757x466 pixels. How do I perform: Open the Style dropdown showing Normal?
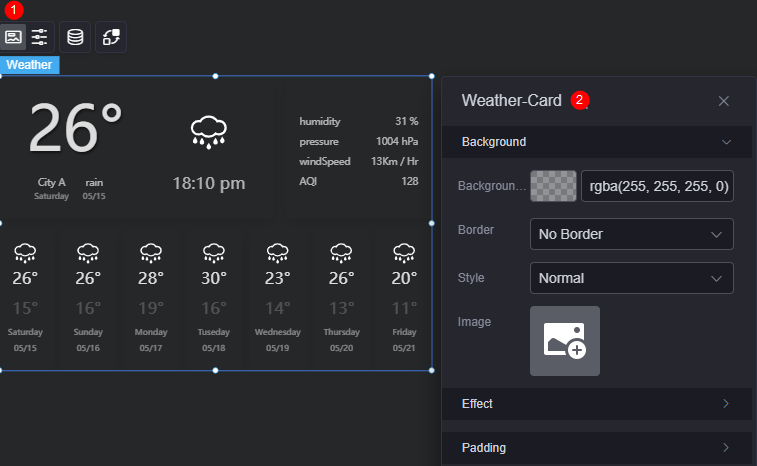(x=631, y=278)
